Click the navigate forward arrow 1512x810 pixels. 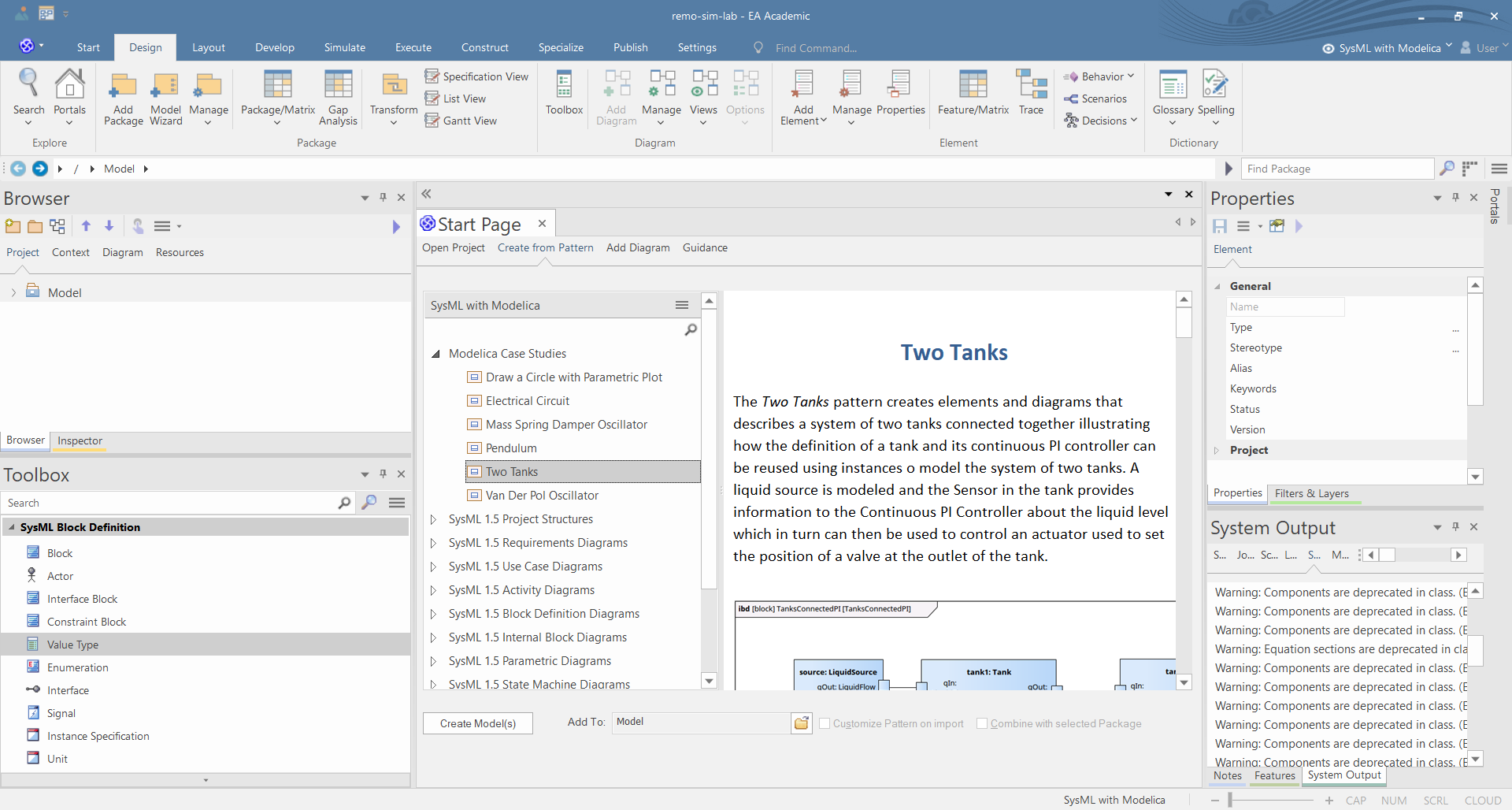[x=40, y=169]
